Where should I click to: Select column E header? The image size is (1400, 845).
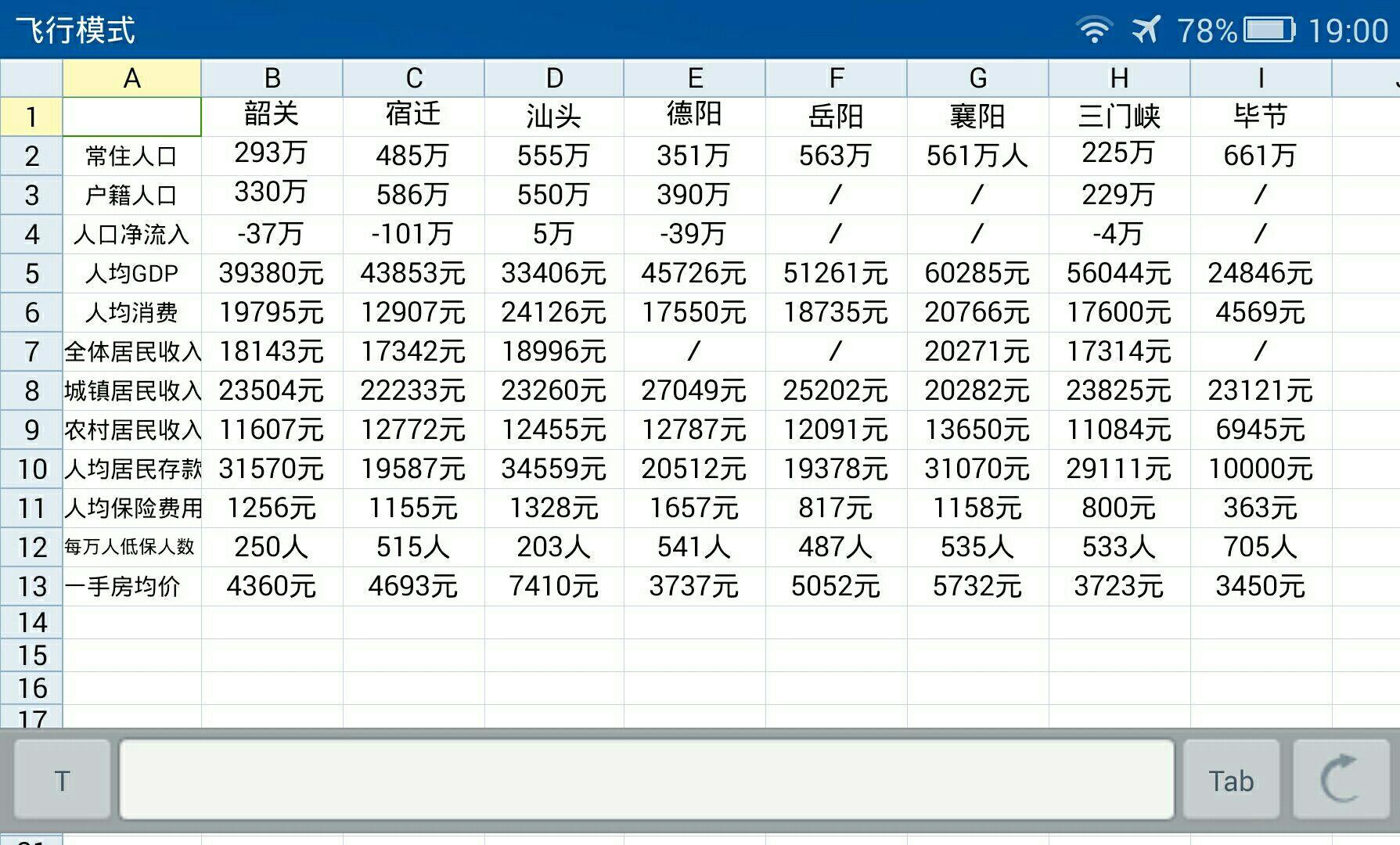point(695,78)
